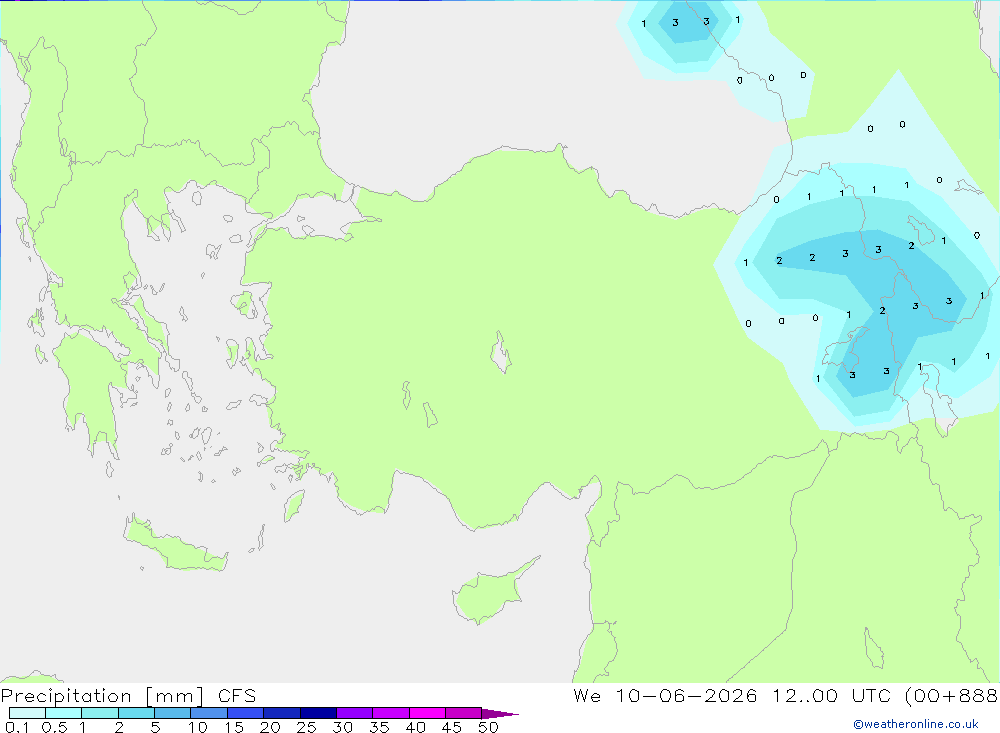
Task: Click the purple arrow above 50 mm
Action: (500, 713)
